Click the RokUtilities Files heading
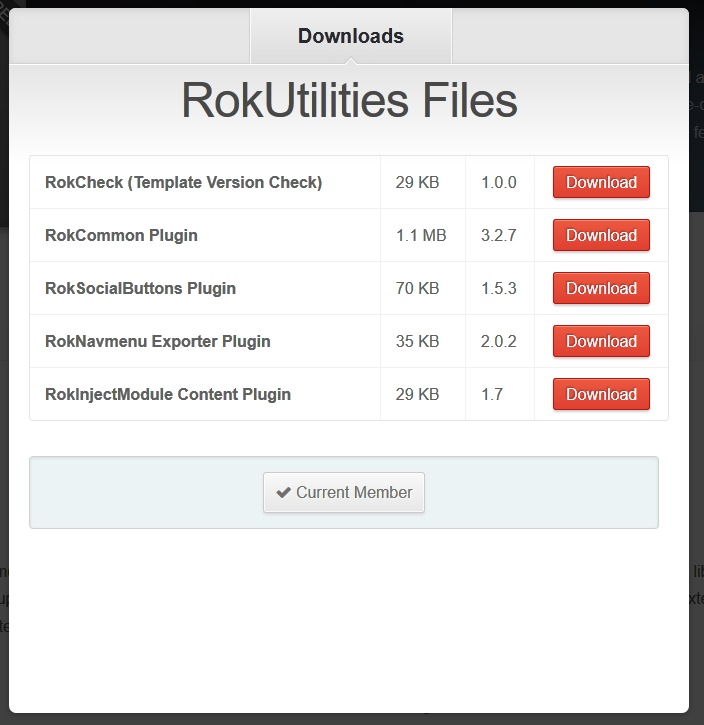Screen dimensions: 704x725 349,100
